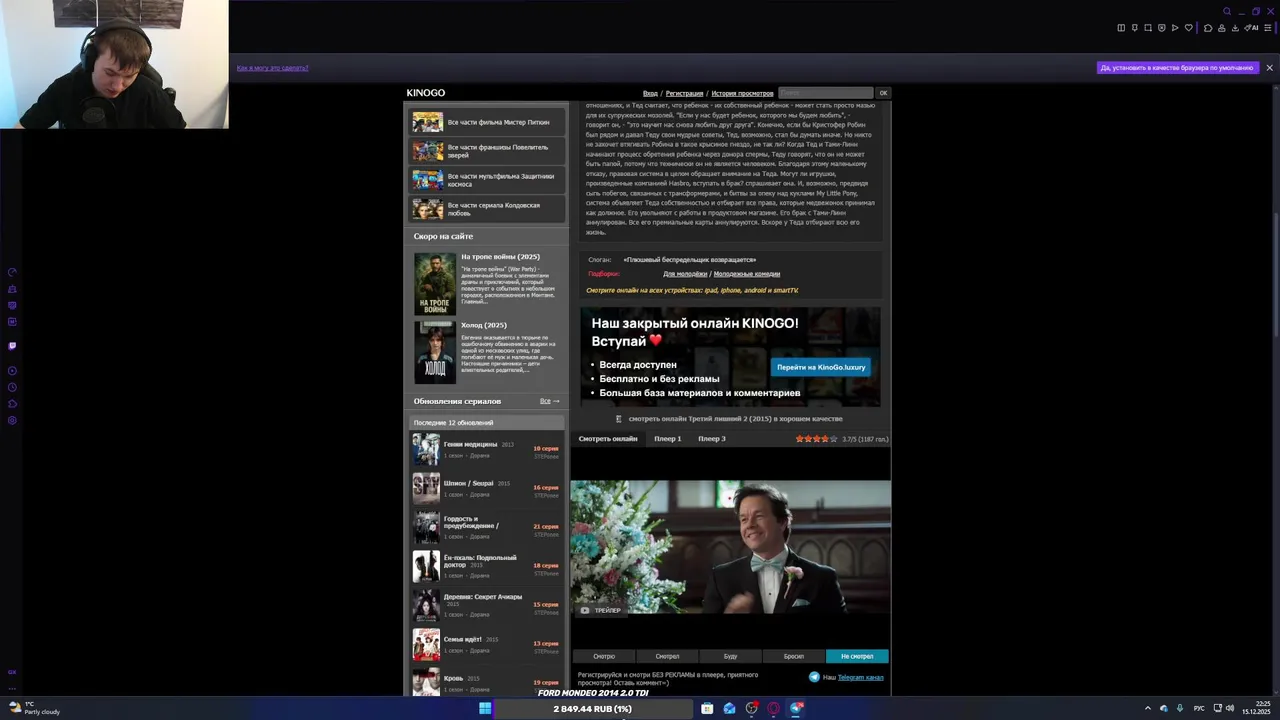Image resolution: width=1280 pixels, height=720 pixels.
Task: Toggle split screen icon in browser toolbar
Action: point(1121,28)
